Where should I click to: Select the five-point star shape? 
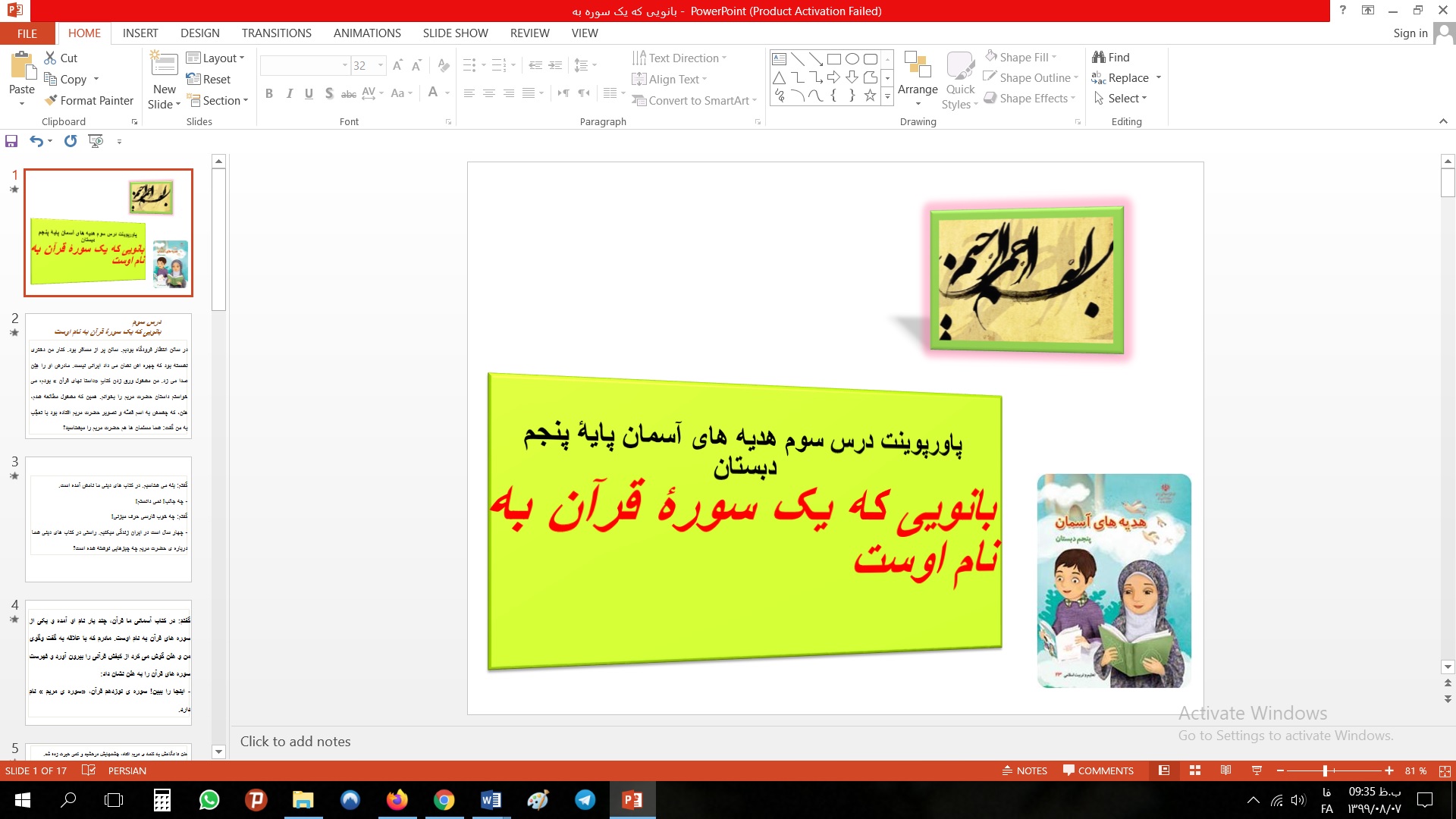coord(870,96)
